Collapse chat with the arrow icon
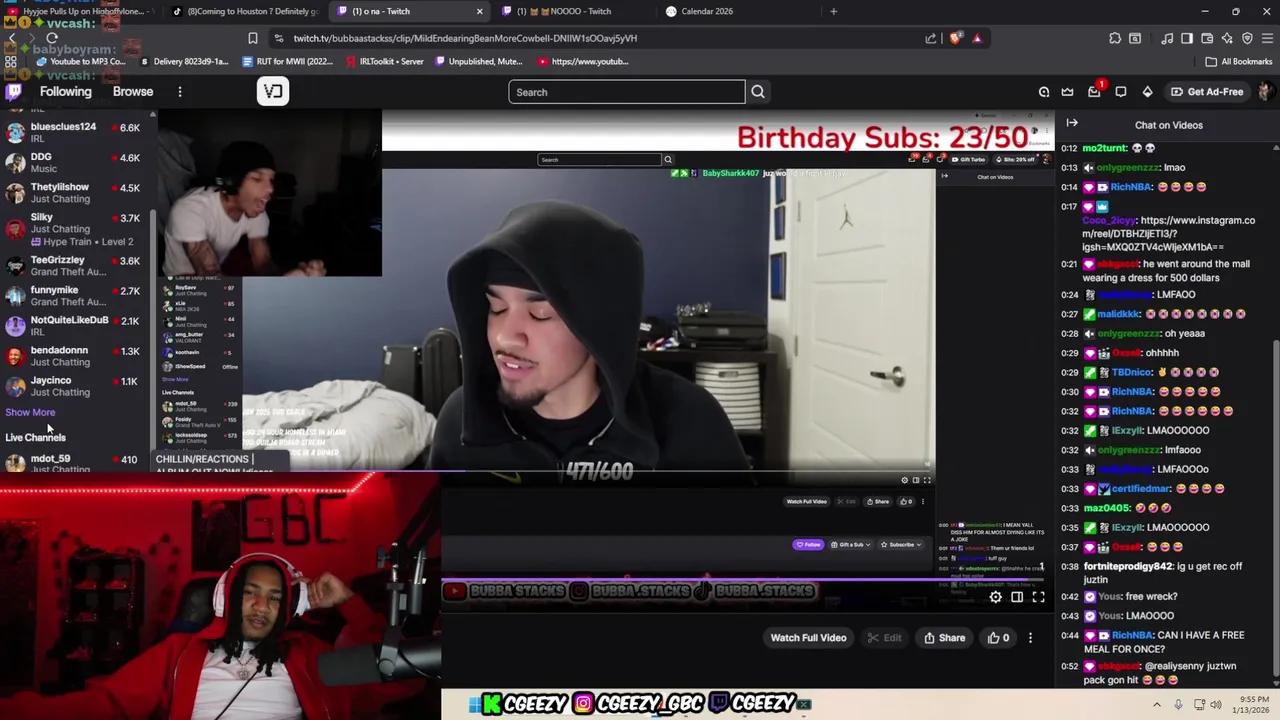Screen dimensions: 1280x720 tap(1072, 123)
